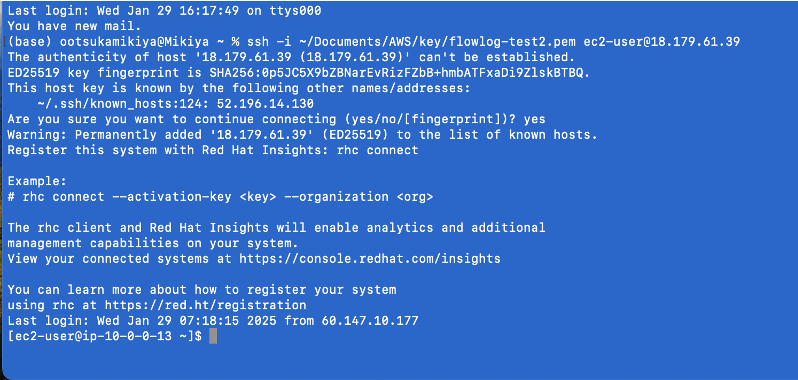Click the --activation-key option in example
This screenshot has width=798, height=380.
[172, 197]
